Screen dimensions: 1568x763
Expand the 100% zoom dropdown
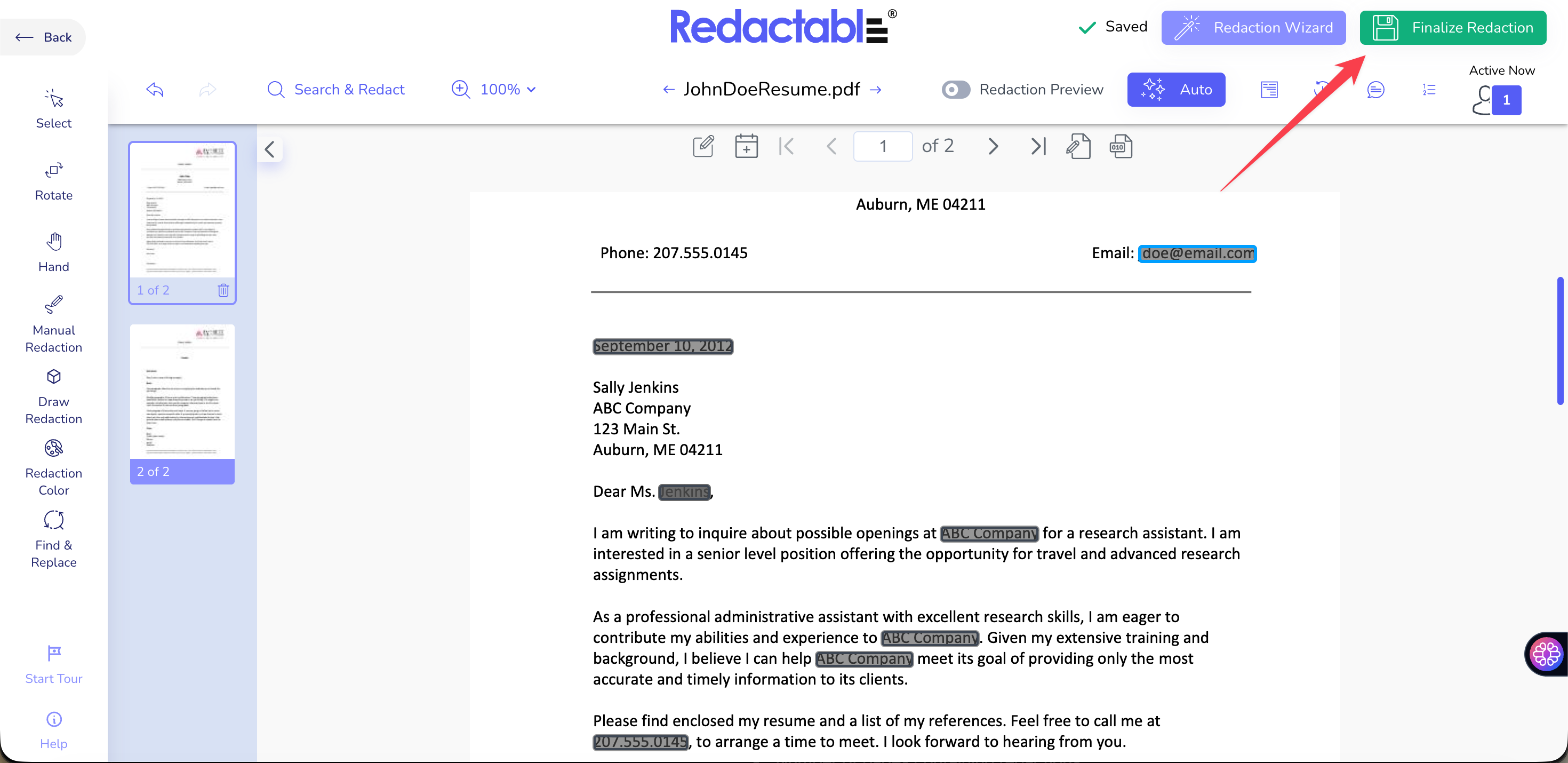pyautogui.click(x=494, y=90)
